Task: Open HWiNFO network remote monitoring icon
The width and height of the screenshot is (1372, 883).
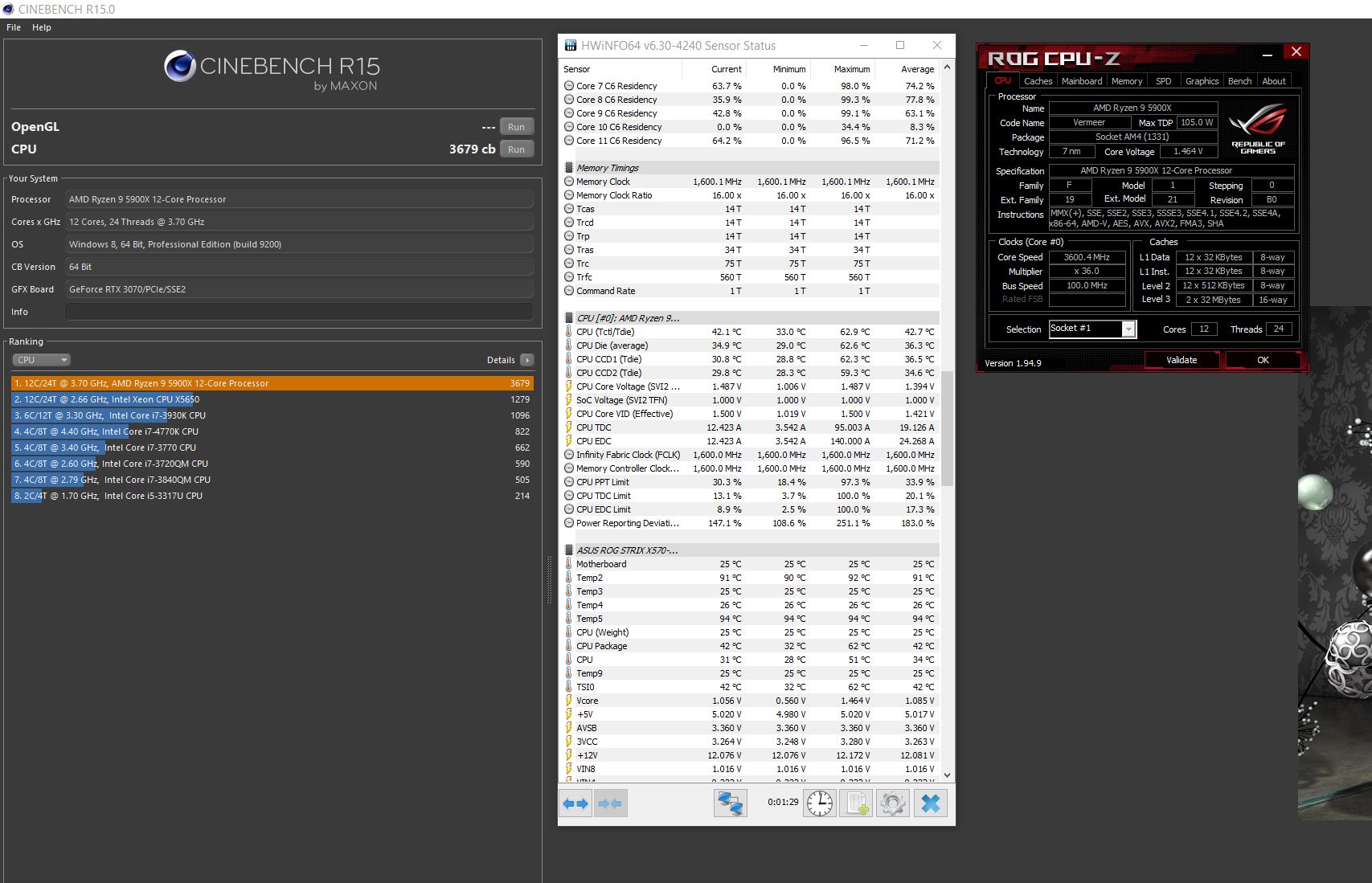Action: click(x=731, y=803)
